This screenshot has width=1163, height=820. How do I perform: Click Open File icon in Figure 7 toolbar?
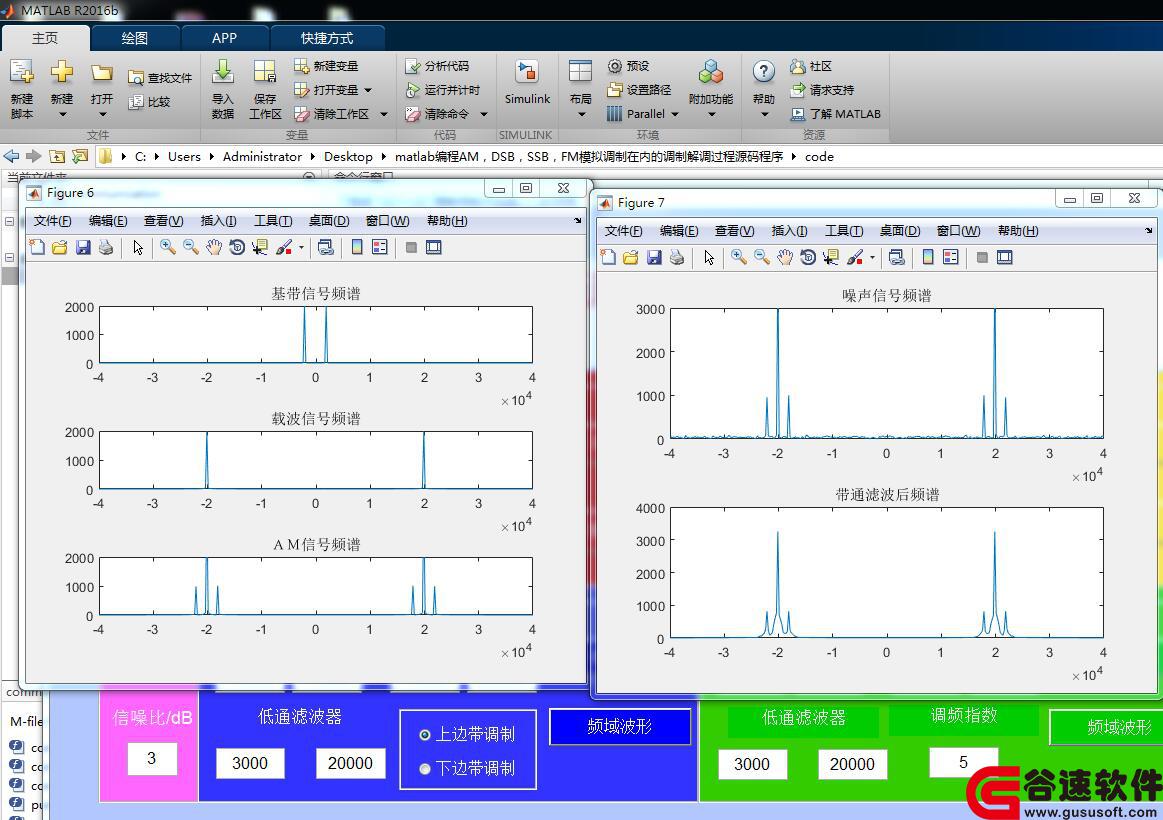[x=630, y=257]
